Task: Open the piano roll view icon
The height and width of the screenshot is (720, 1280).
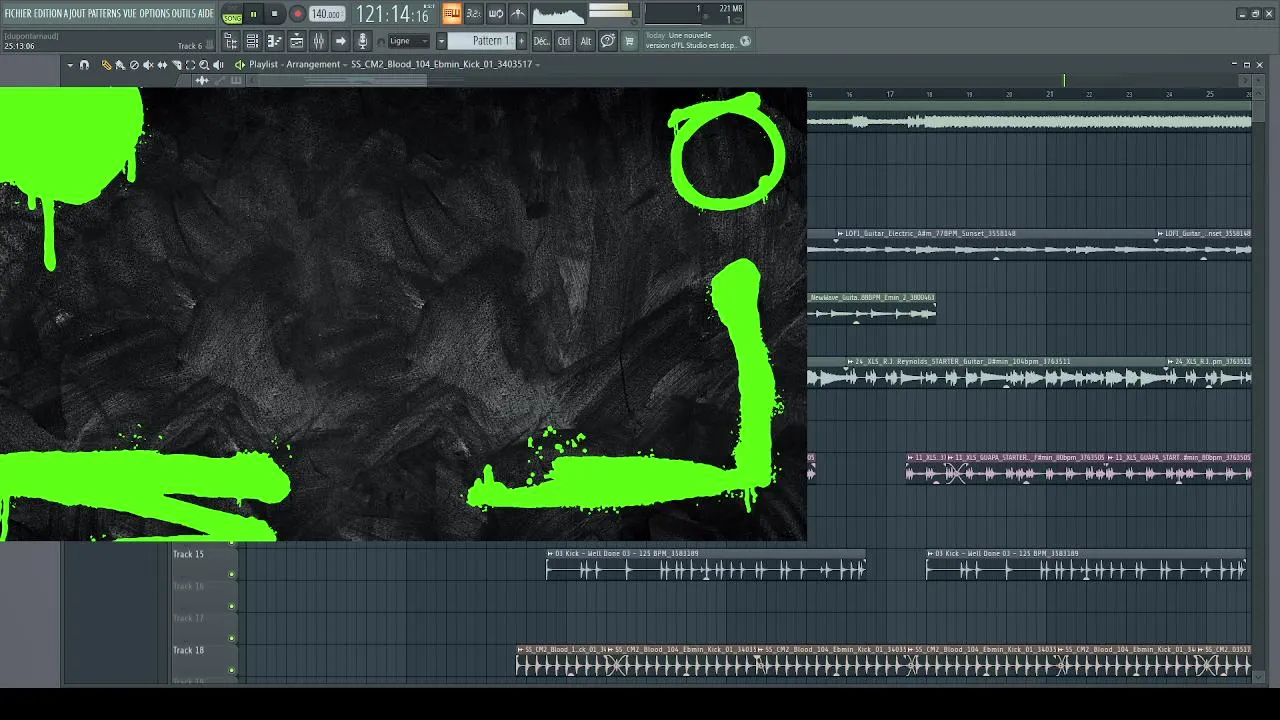Action: point(274,41)
